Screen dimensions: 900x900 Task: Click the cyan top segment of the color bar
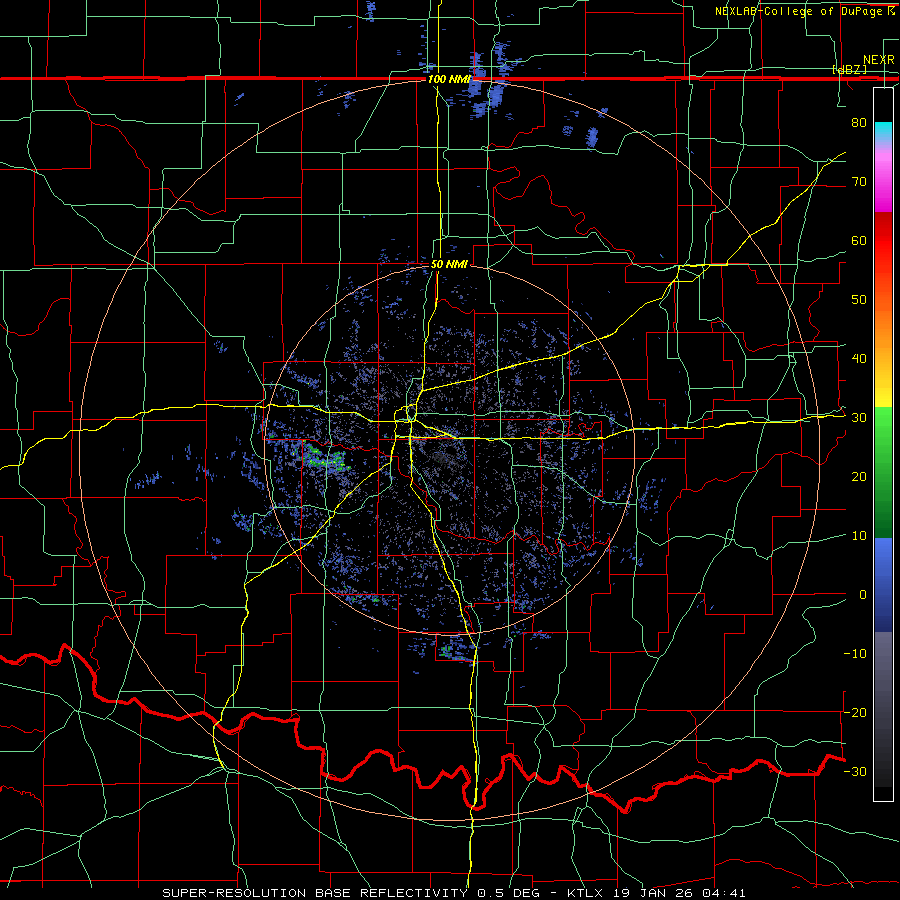(x=883, y=131)
